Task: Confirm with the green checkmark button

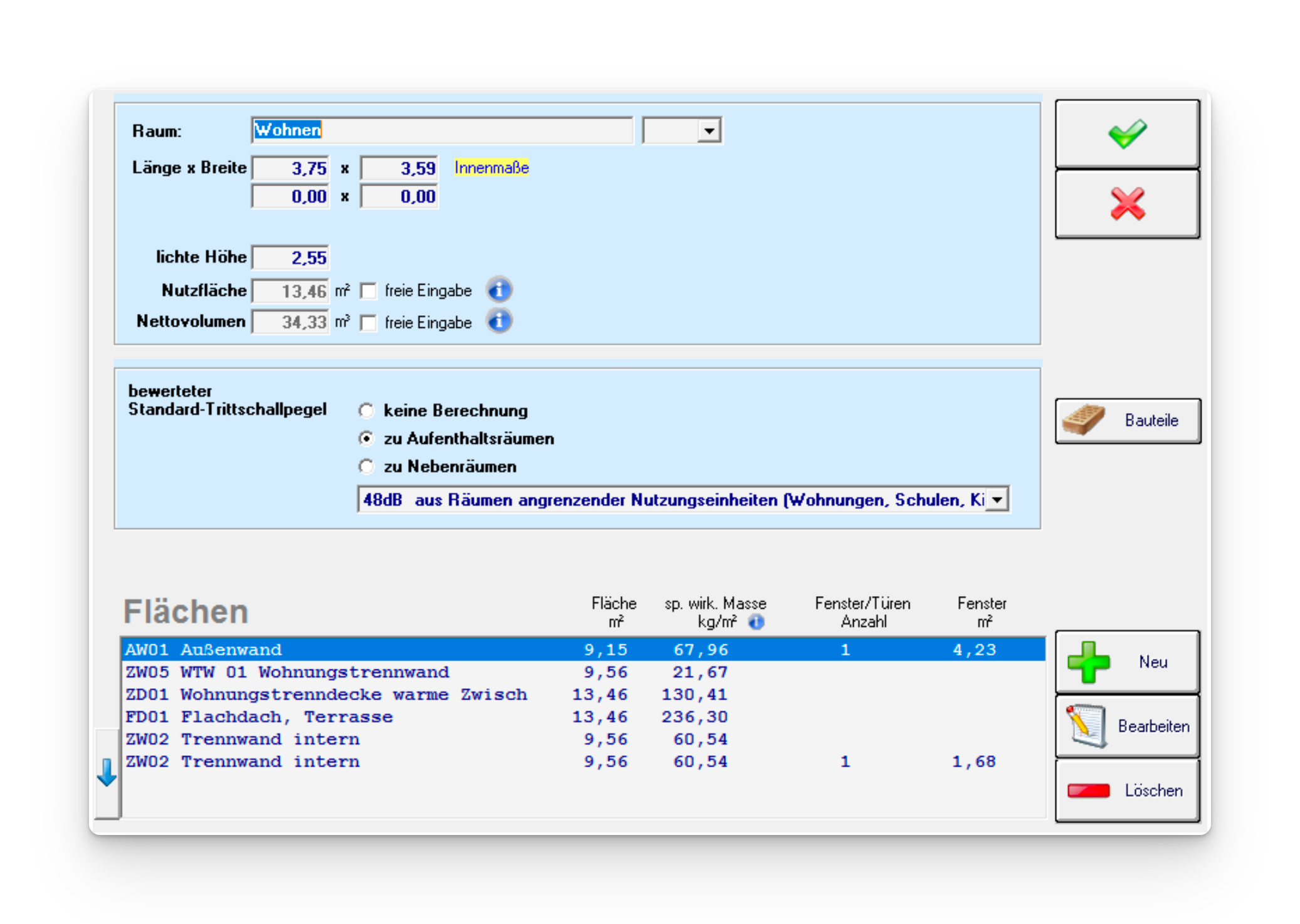Action: coord(1126,134)
